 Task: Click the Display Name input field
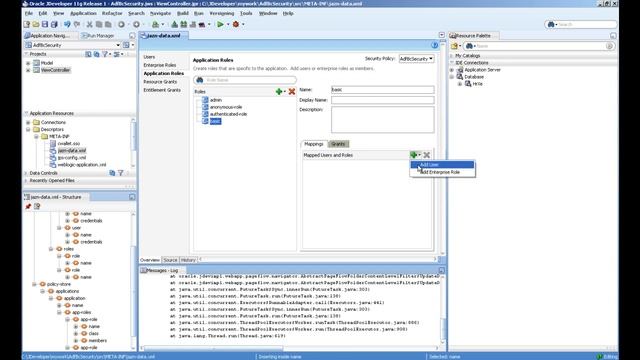[382, 100]
